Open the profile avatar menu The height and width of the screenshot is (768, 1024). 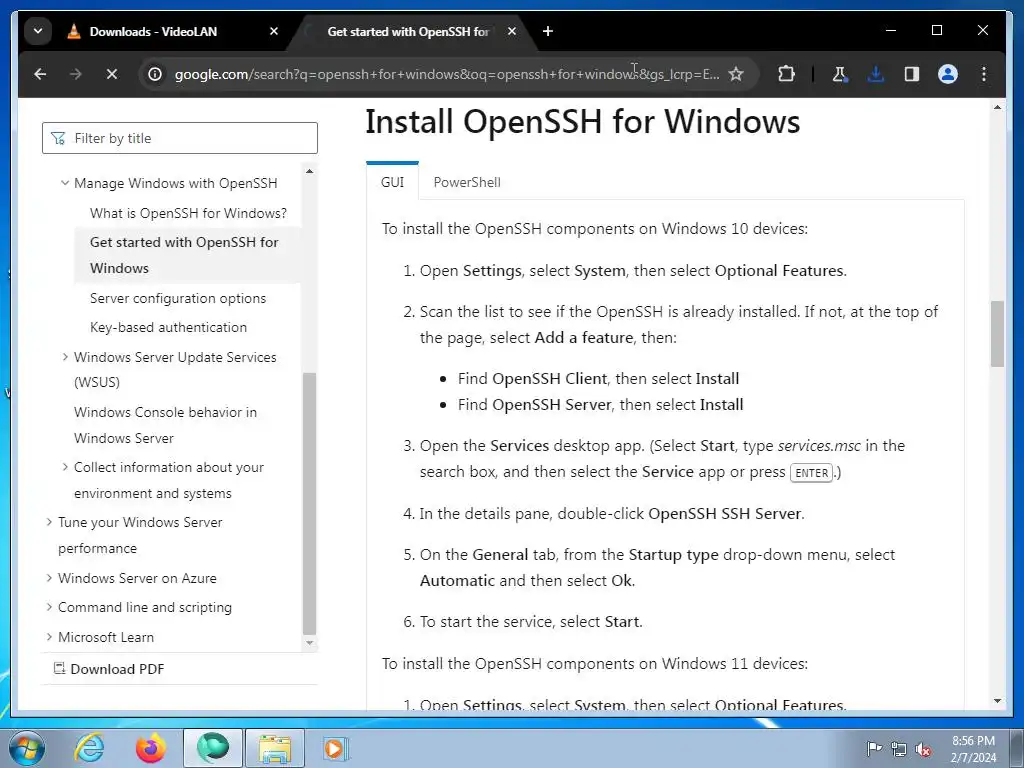[948, 74]
